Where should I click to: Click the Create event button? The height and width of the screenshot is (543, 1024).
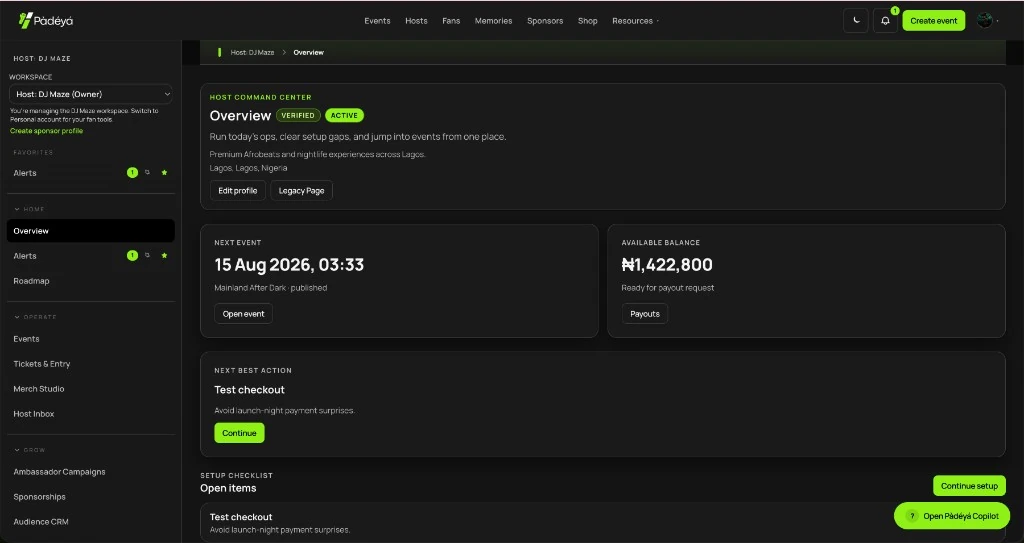click(x=933, y=20)
